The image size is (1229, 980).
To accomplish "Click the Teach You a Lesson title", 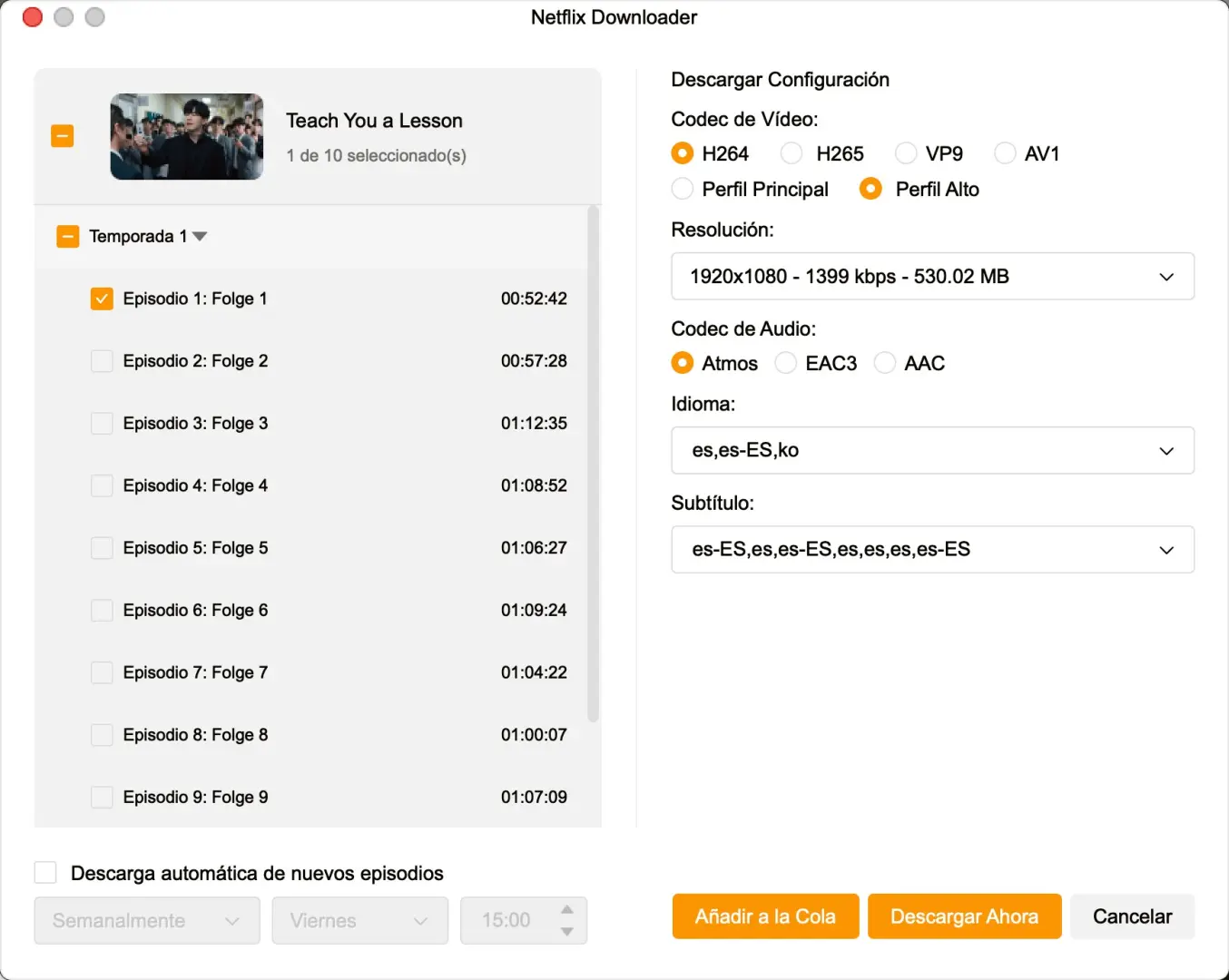I will (x=374, y=121).
